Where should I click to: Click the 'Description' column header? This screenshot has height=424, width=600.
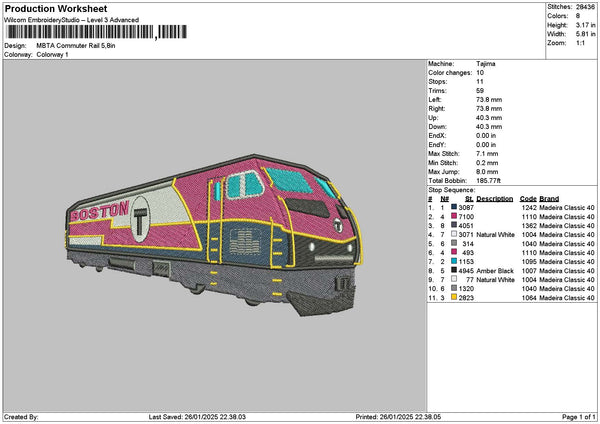pyautogui.click(x=495, y=199)
